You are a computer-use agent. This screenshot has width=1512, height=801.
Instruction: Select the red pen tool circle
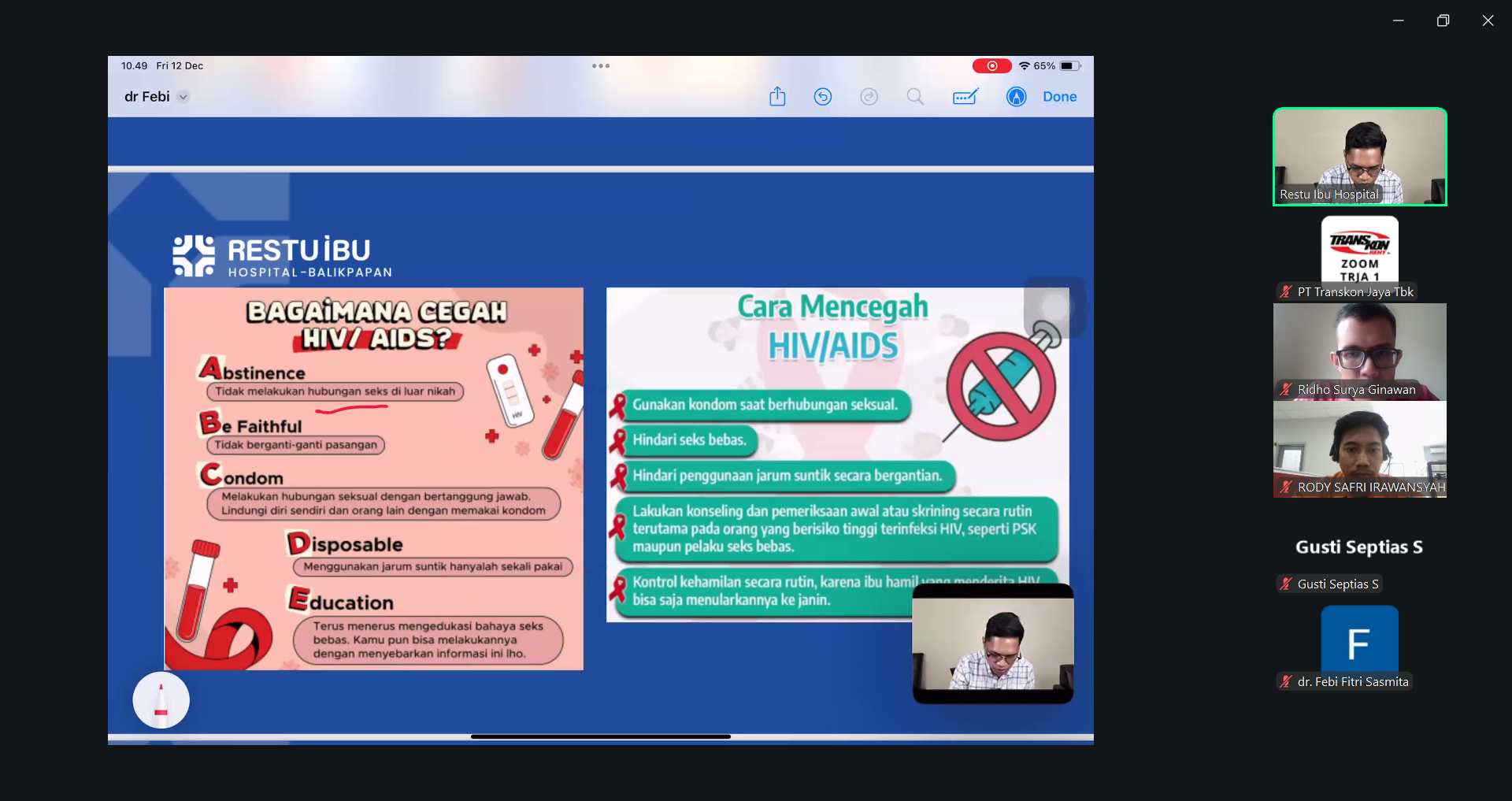161,700
